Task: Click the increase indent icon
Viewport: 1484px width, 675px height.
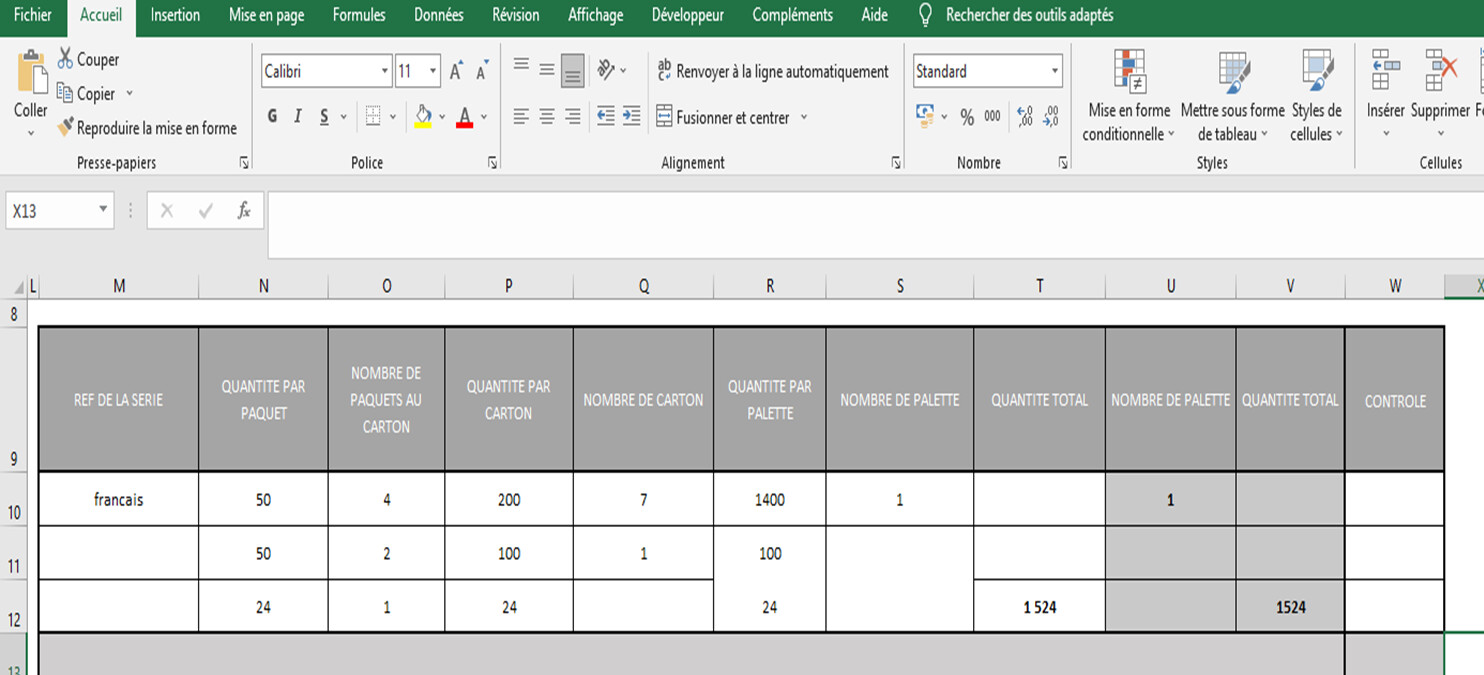Action: point(631,117)
